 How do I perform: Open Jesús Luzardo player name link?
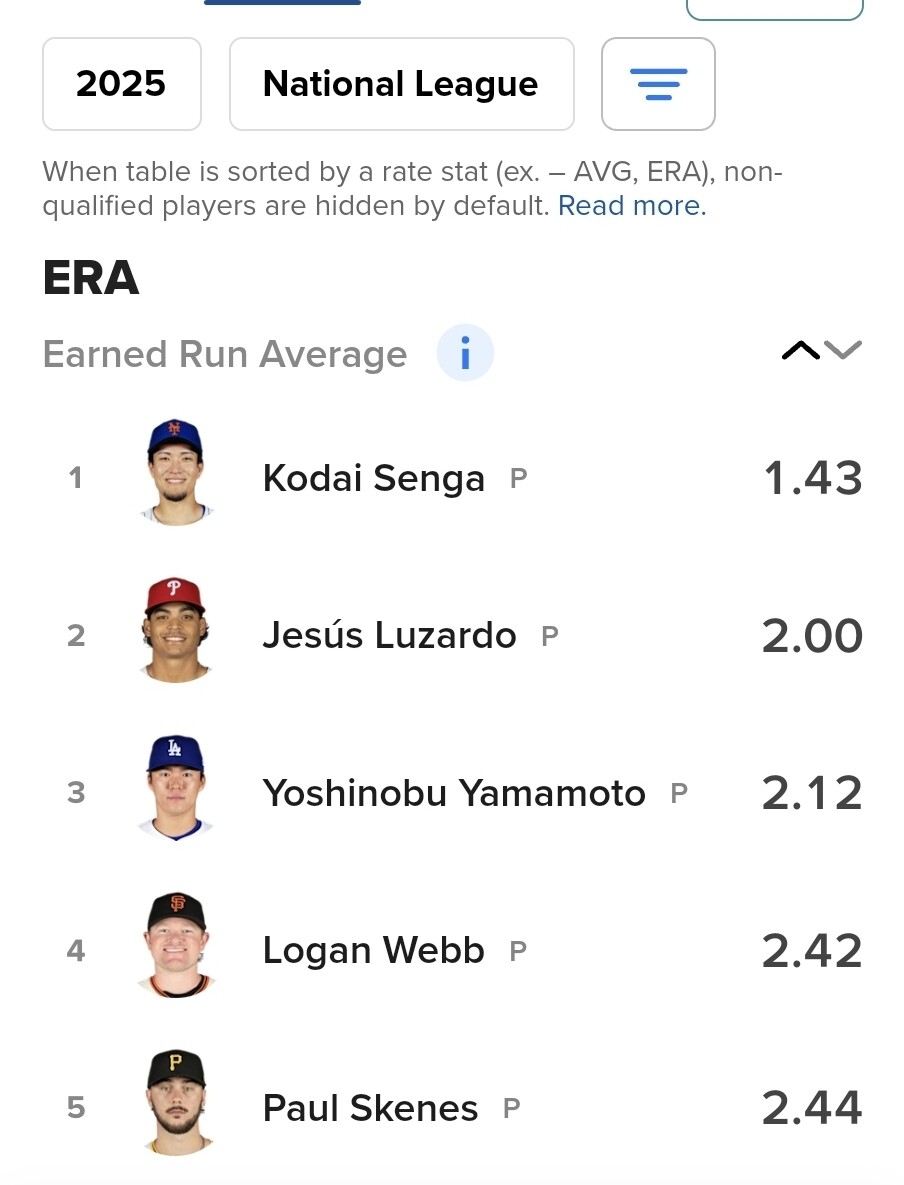coord(389,636)
